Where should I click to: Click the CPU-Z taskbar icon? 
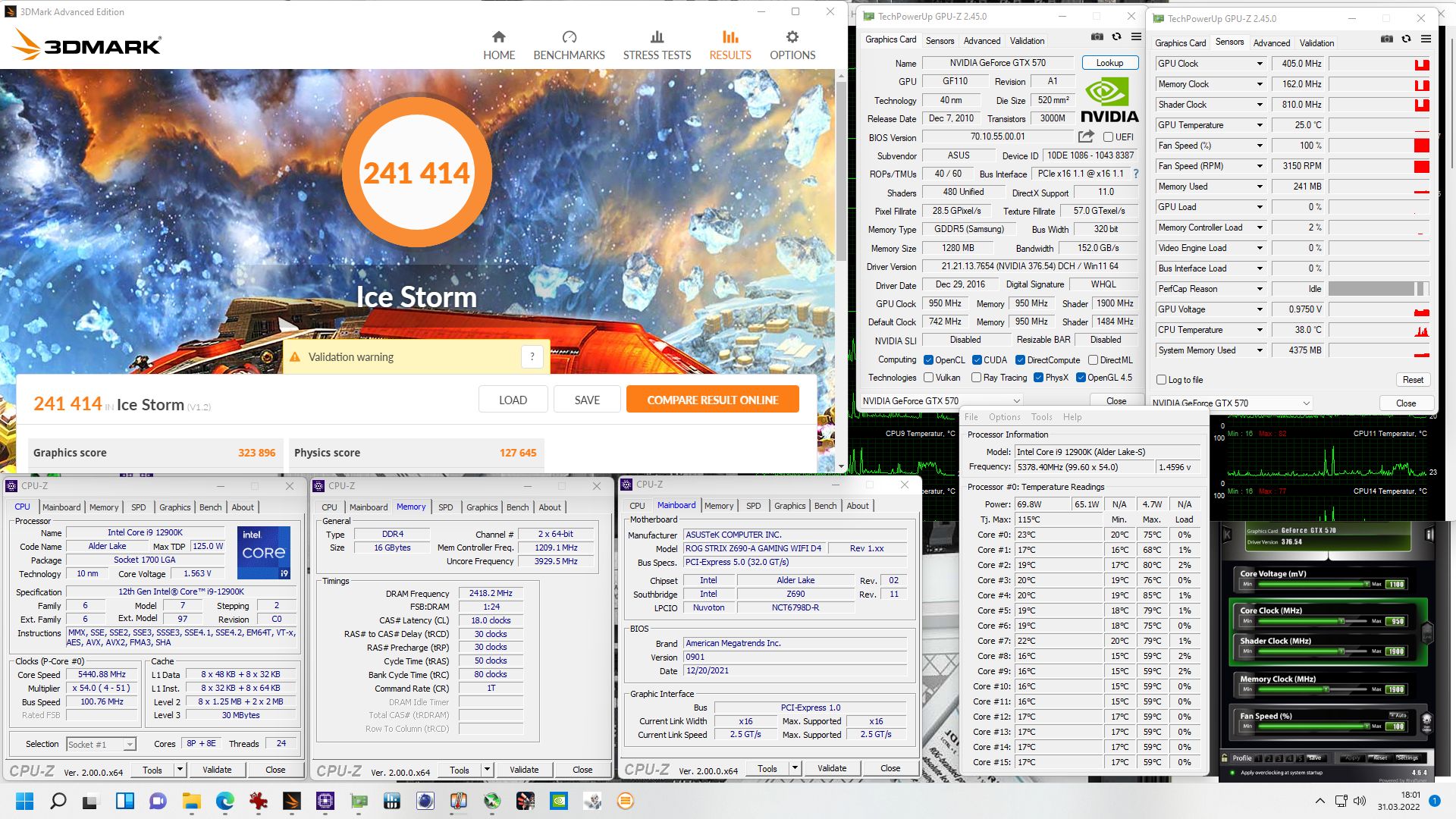325,801
